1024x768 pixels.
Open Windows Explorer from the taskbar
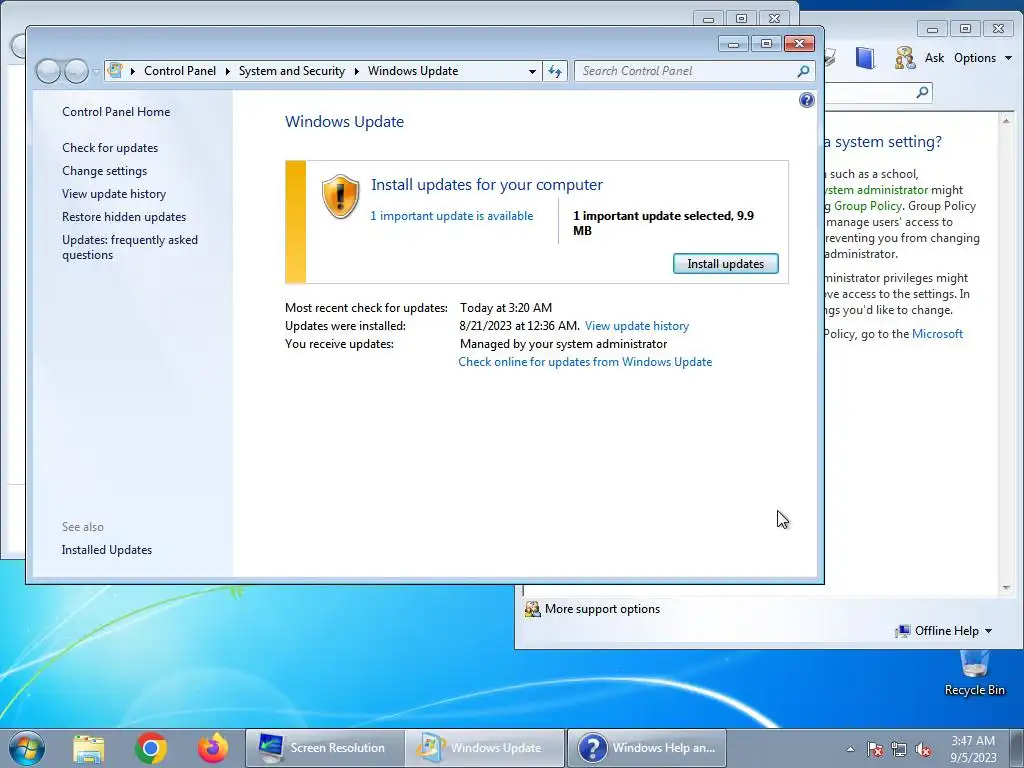click(x=88, y=748)
